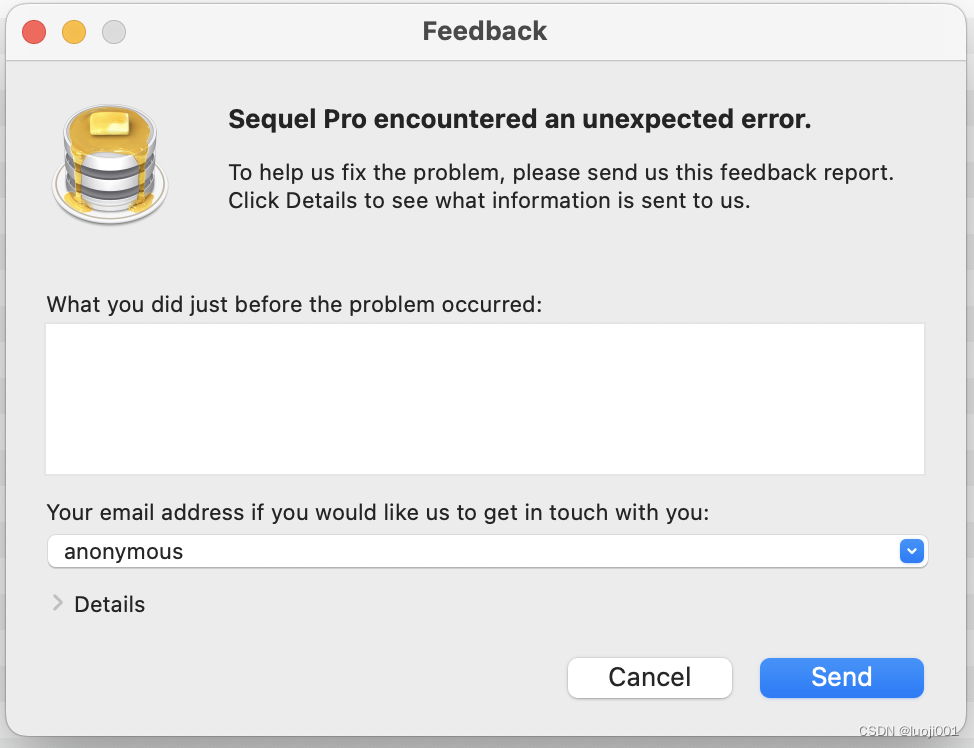Click the Details label text

109,604
